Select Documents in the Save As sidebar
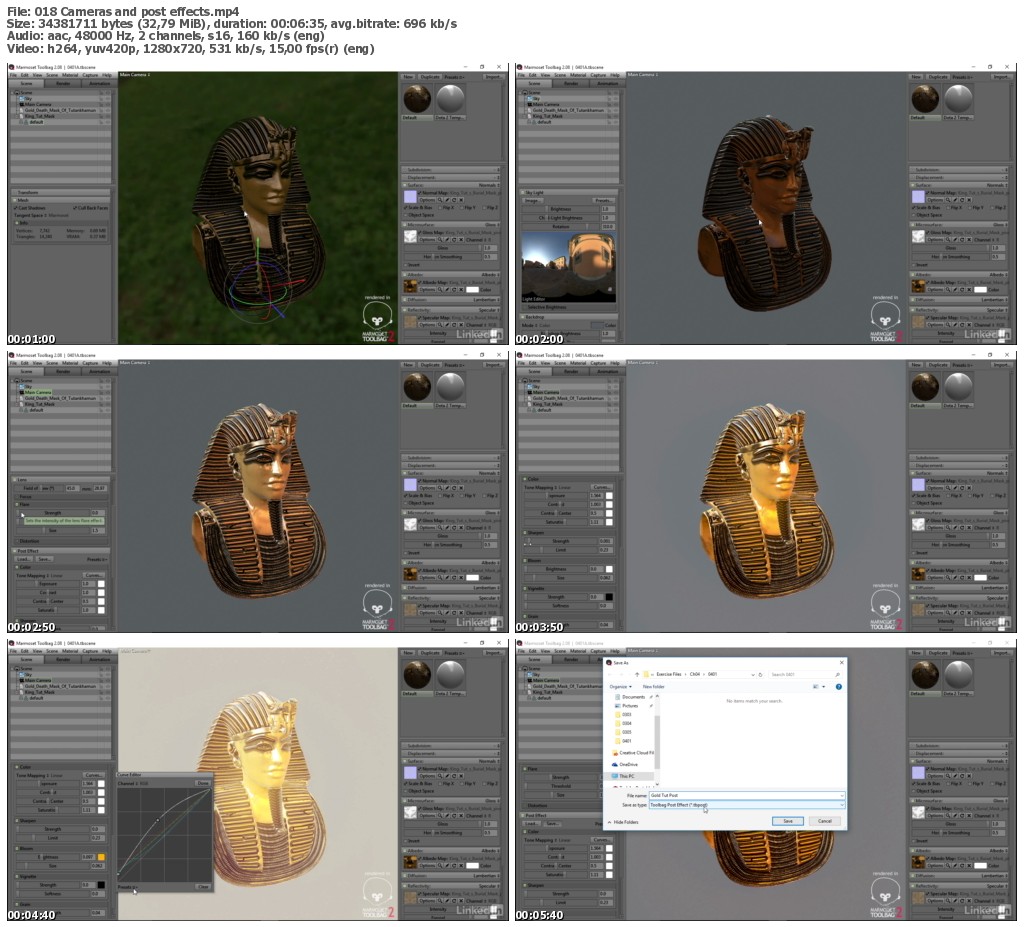 [633, 697]
